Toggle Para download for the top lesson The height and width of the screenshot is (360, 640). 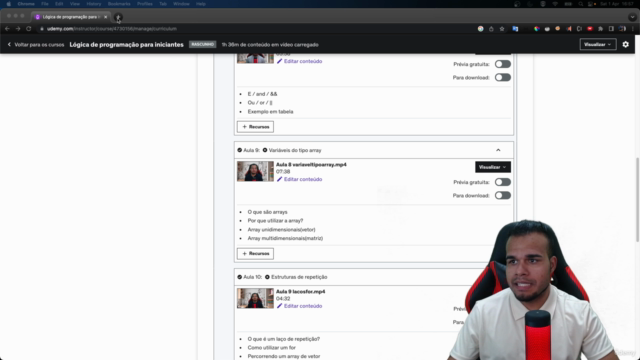502,78
